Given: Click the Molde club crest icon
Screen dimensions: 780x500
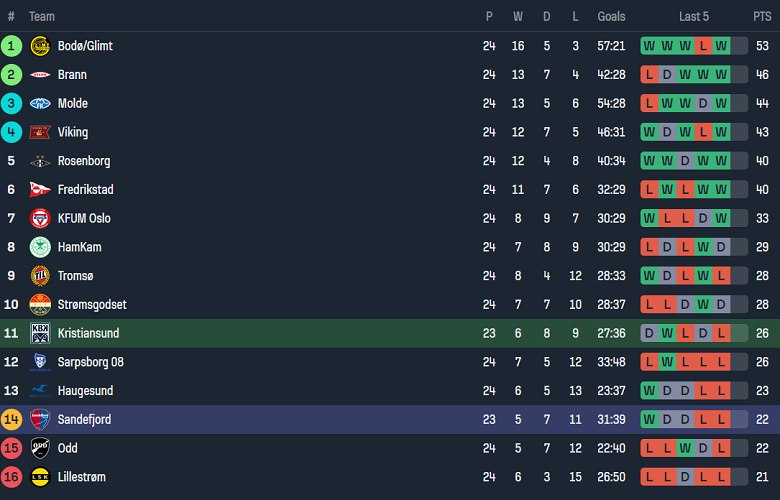Looking at the screenshot, I should pyautogui.click(x=40, y=104).
